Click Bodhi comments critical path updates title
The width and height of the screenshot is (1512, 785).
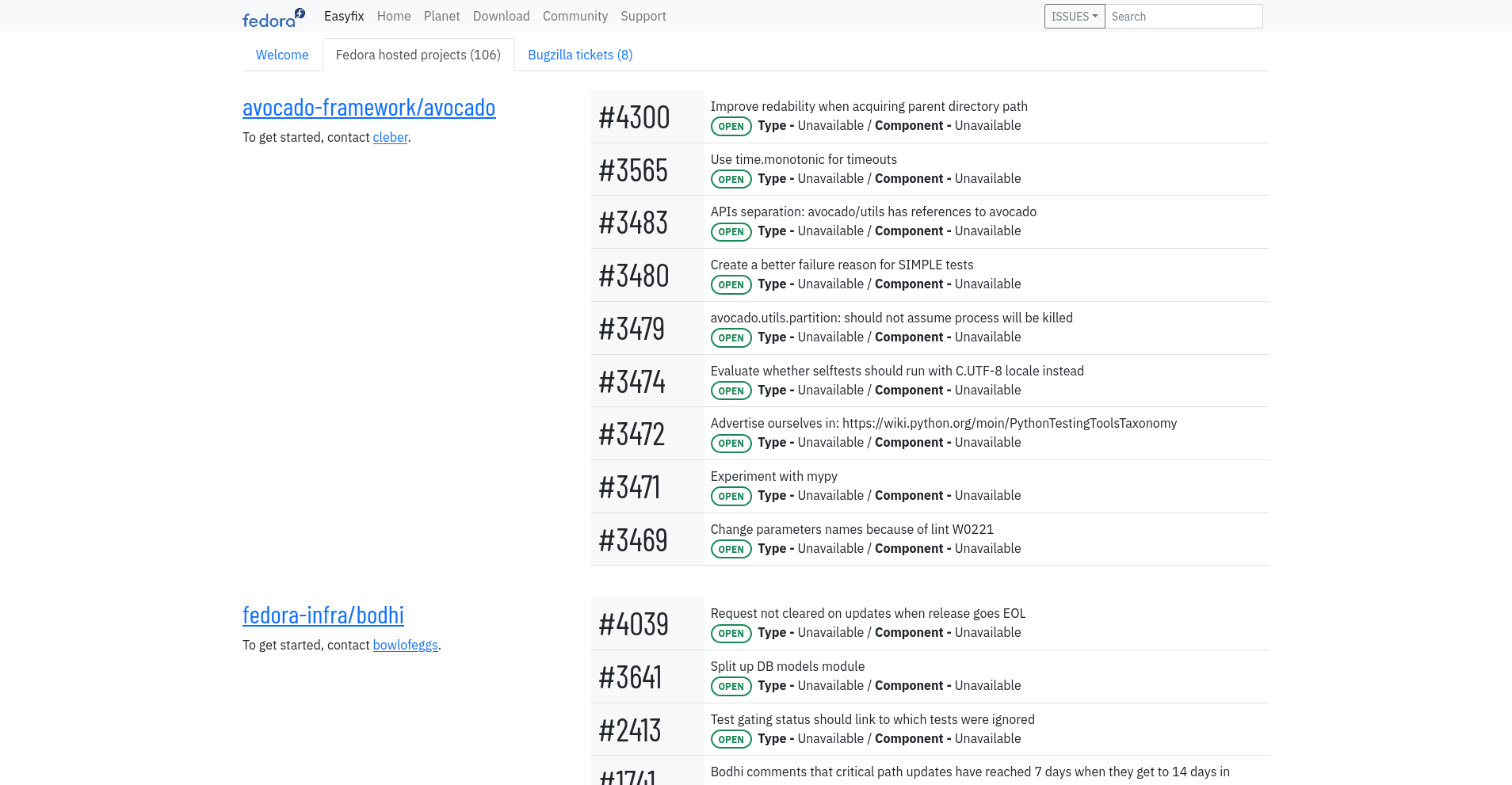pos(970,772)
